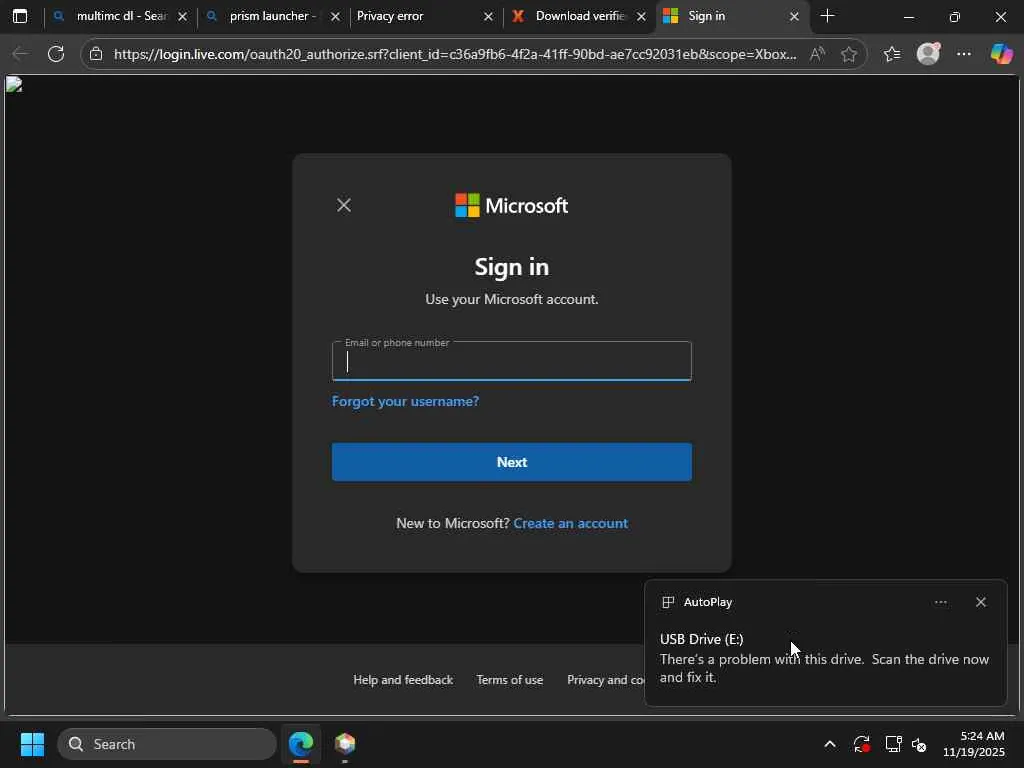The image size is (1024, 768).
Task: Click the Next button
Action: 512,462
